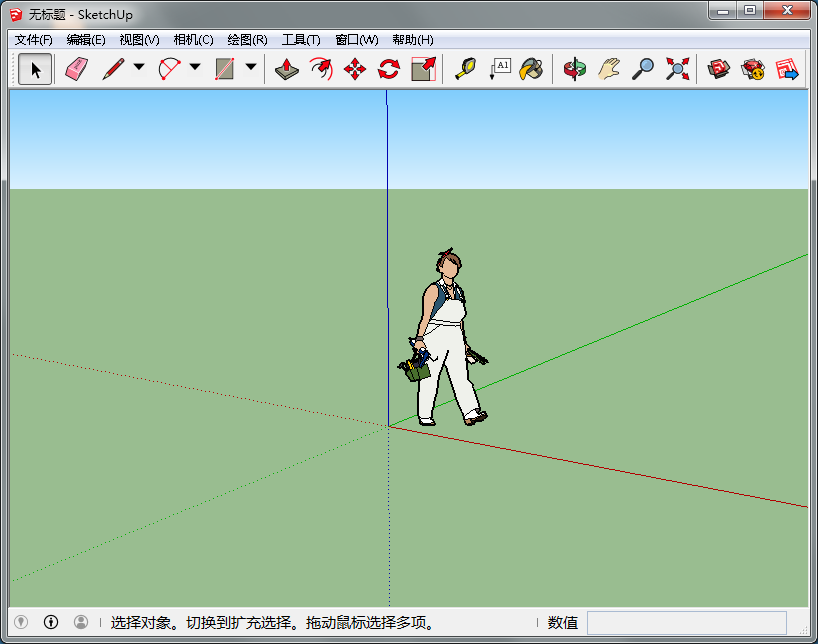Select the Rotate tool
The height and width of the screenshot is (644, 818).
[x=388, y=69]
